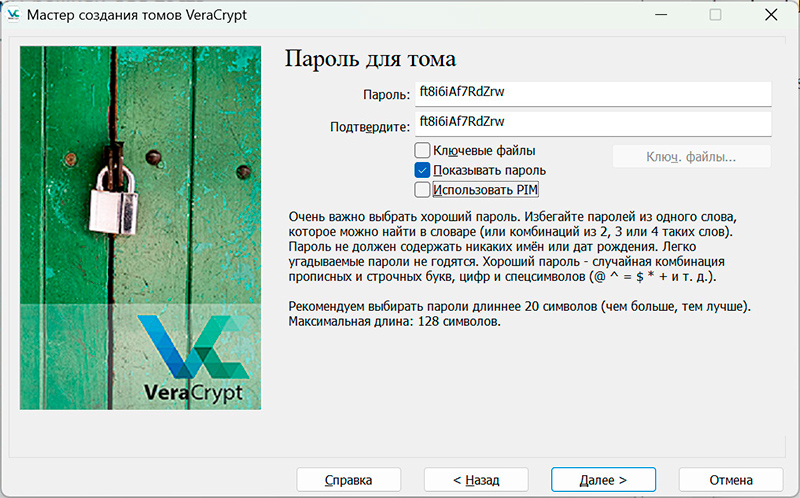Close the volume creation wizard window

pyautogui.click(x=770, y=15)
